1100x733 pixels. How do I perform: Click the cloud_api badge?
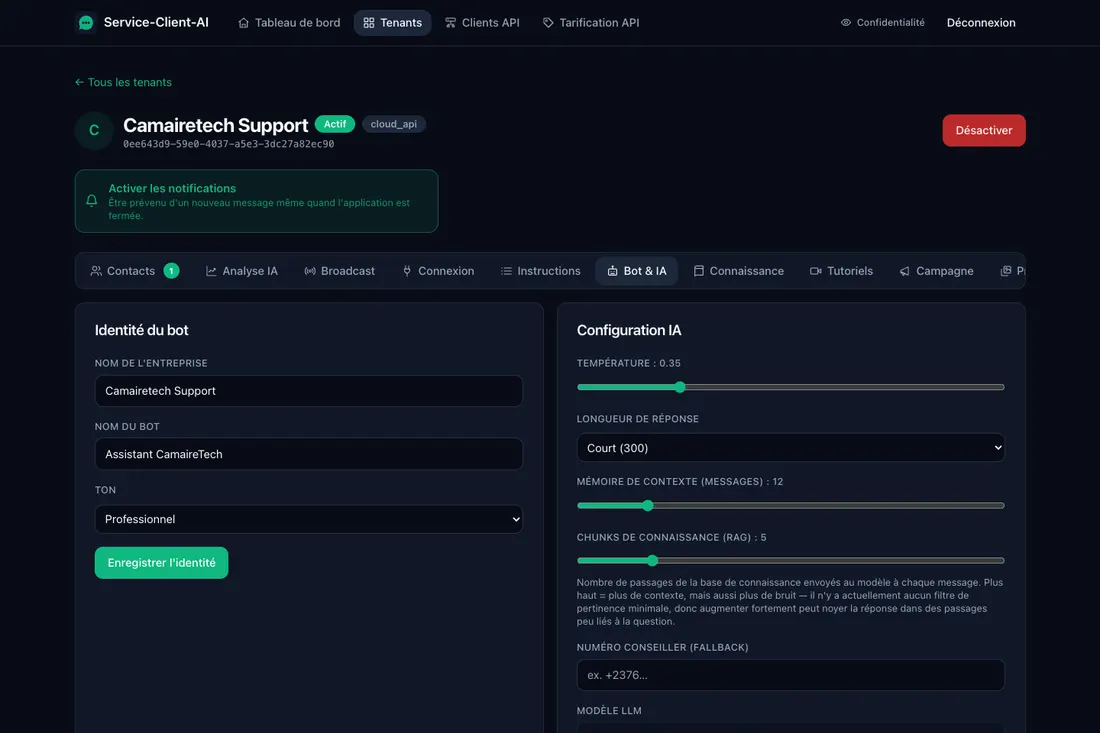tap(394, 124)
